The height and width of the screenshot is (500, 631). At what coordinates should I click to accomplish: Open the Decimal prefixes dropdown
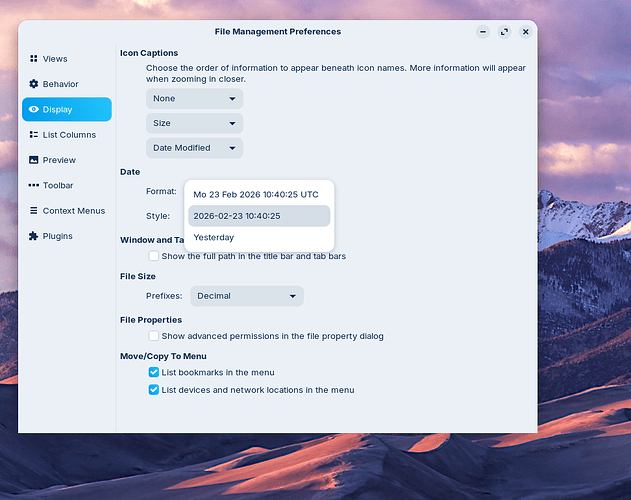point(247,296)
